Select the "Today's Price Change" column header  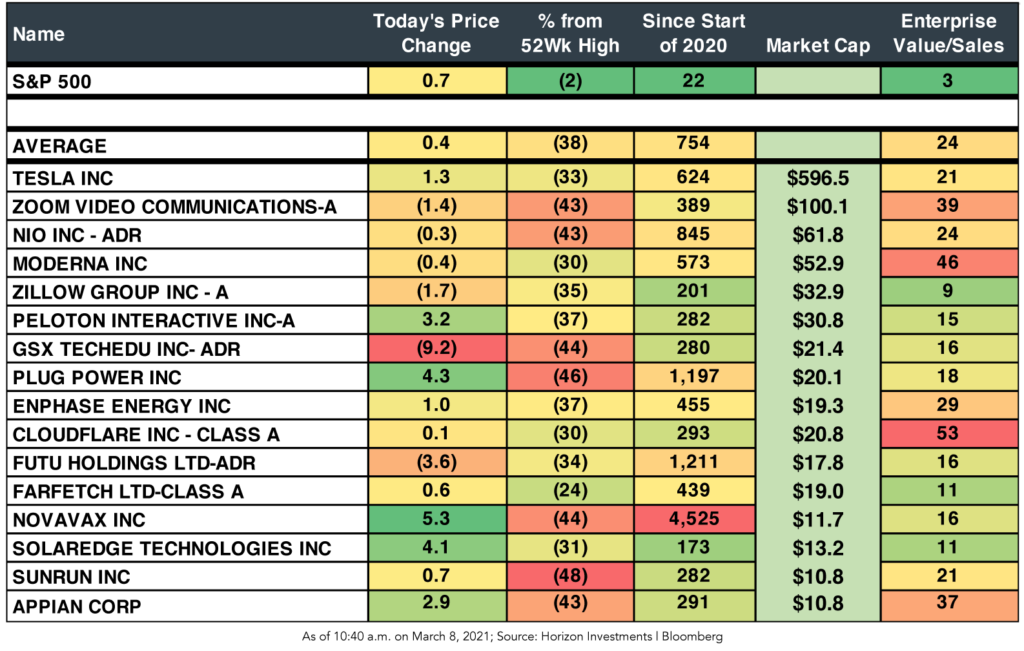tap(436, 33)
